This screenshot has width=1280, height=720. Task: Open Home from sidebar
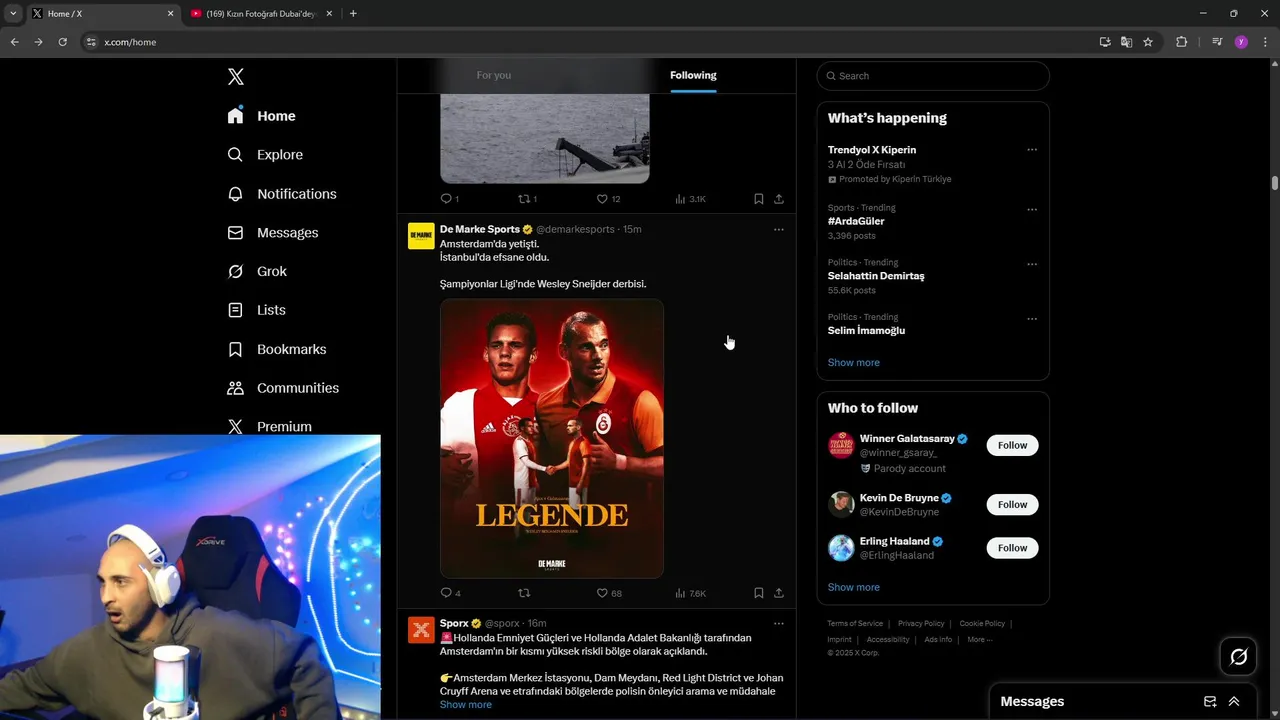(x=261, y=116)
